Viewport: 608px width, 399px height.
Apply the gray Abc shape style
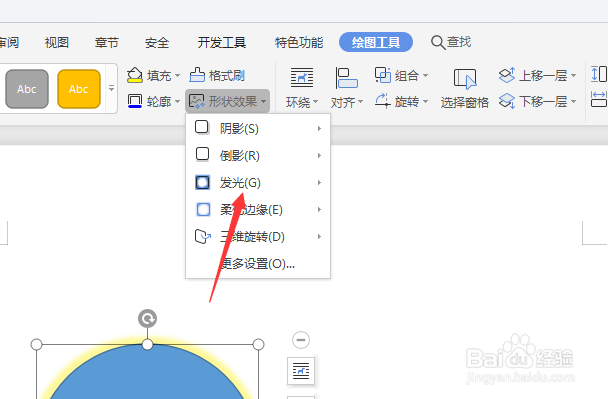point(27,89)
